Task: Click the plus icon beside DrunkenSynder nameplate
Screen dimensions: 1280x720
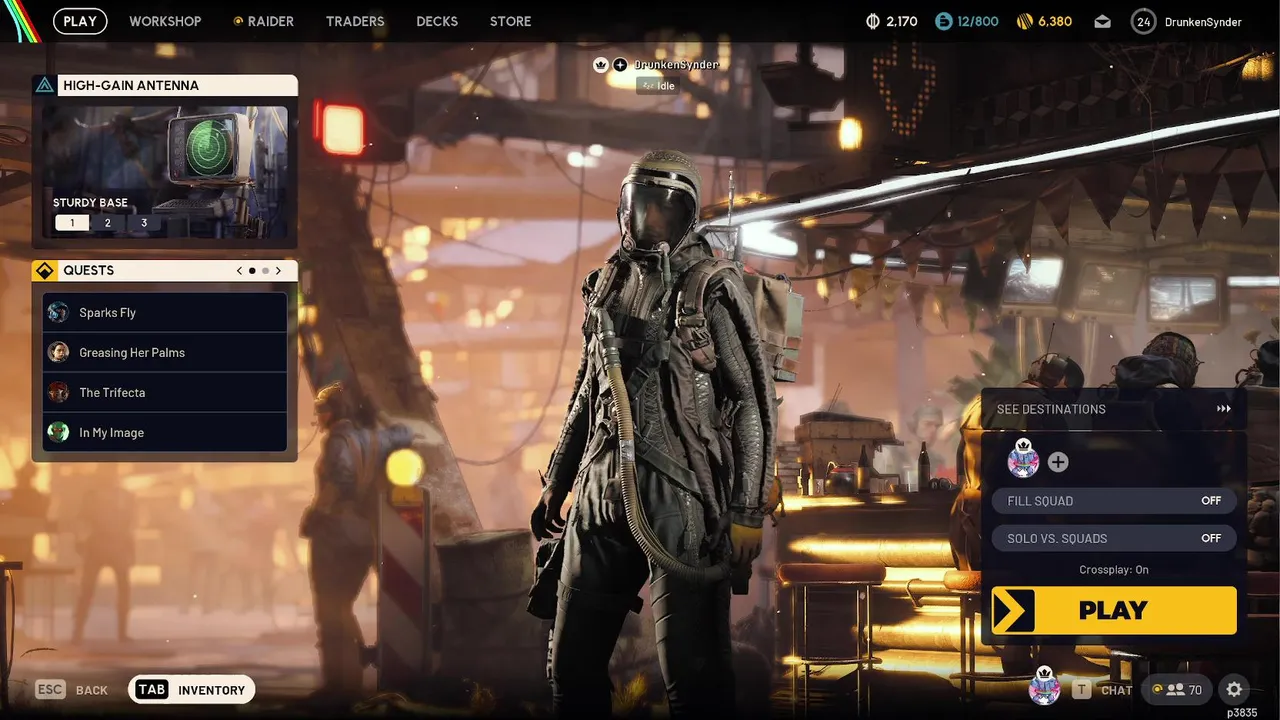Action: click(x=620, y=64)
